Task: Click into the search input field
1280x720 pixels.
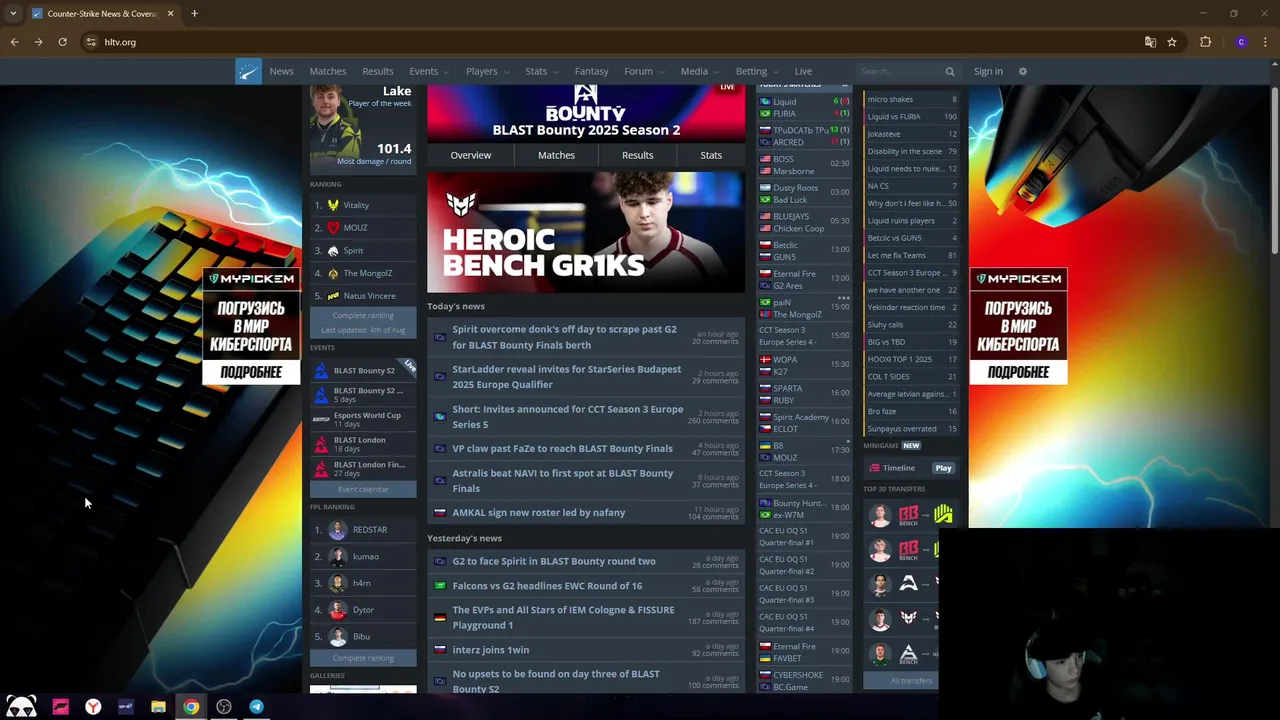Action: click(900, 71)
